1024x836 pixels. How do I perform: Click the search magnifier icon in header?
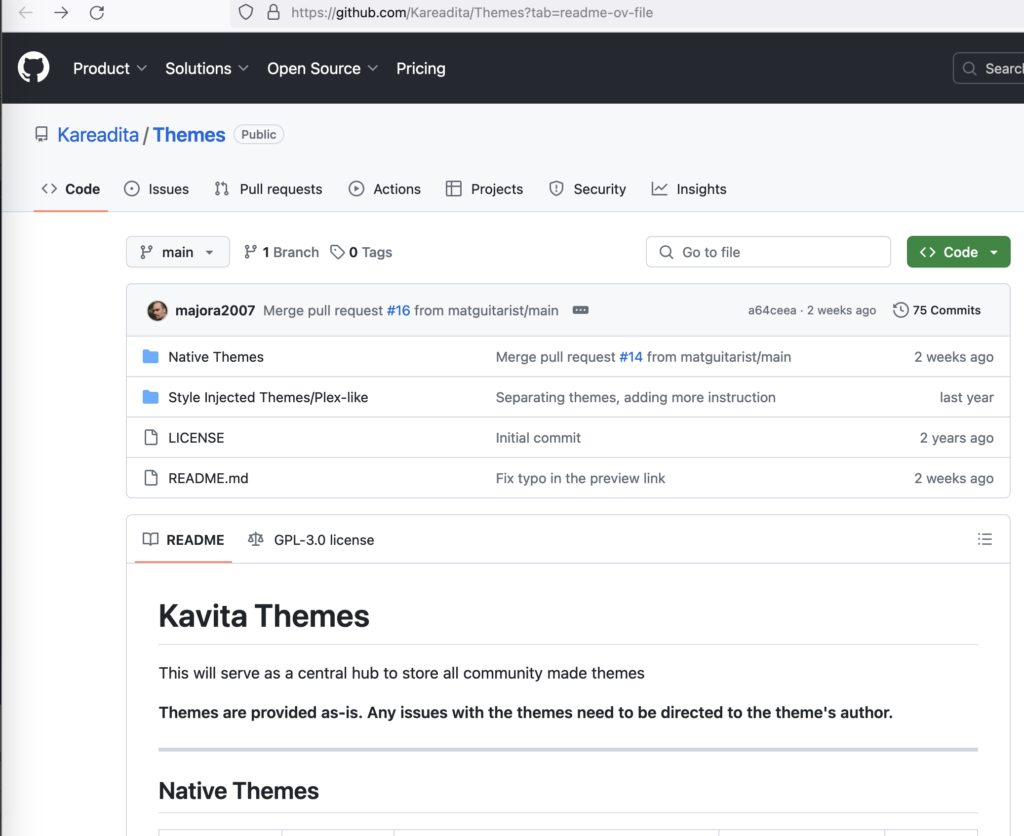tap(970, 69)
